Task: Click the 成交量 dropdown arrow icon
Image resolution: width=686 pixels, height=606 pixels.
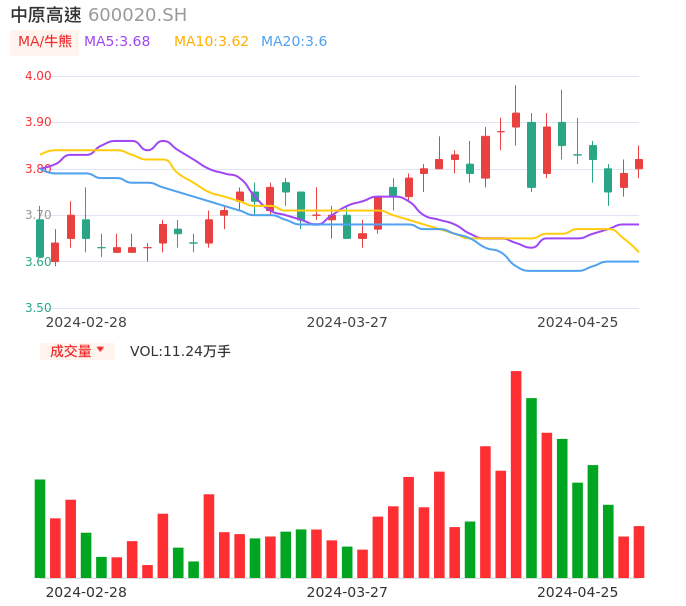Action: click(100, 350)
